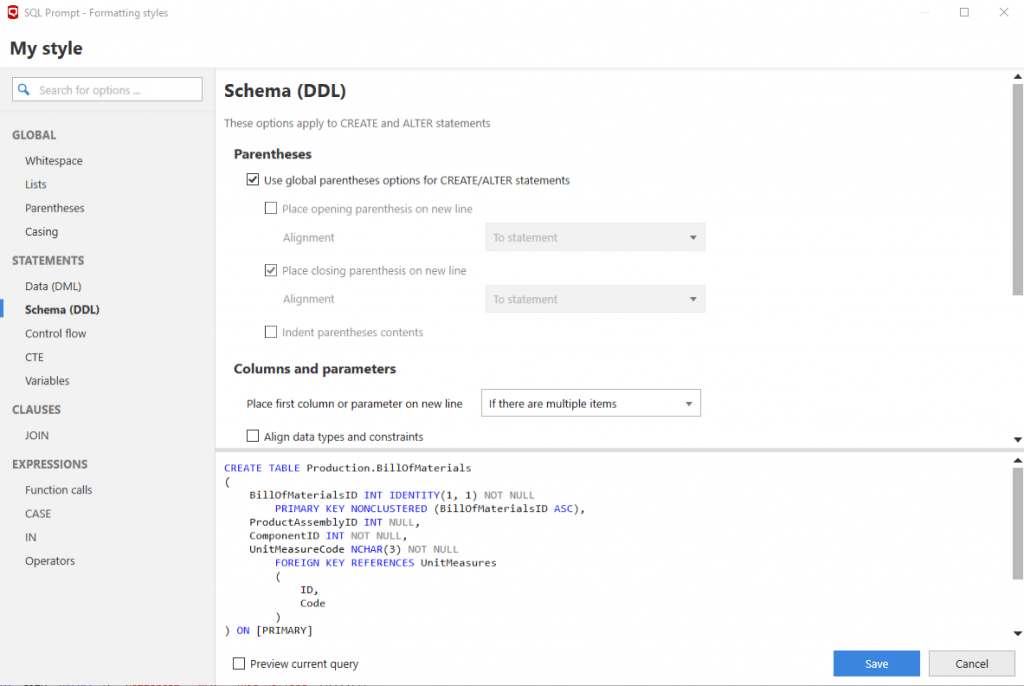Image resolution: width=1024 pixels, height=686 pixels.
Task: Open the global Parentheses settings page
Action: [55, 208]
